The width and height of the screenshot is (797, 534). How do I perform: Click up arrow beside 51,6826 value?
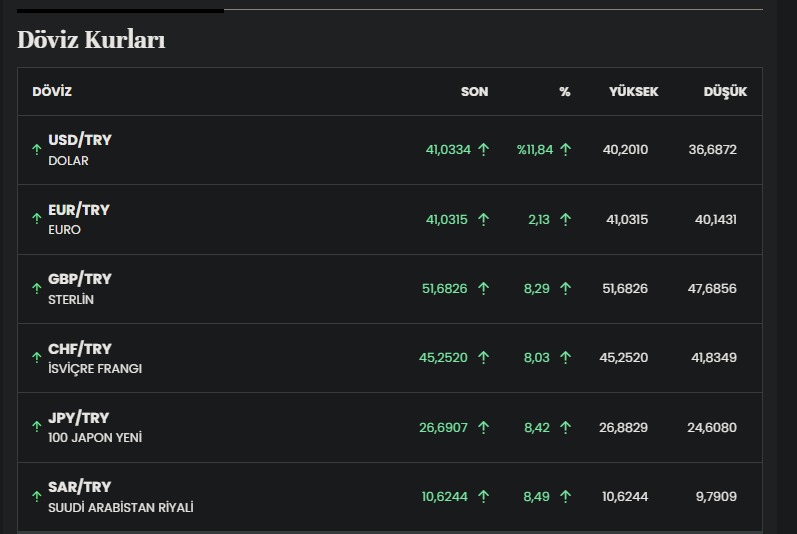(x=483, y=289)
